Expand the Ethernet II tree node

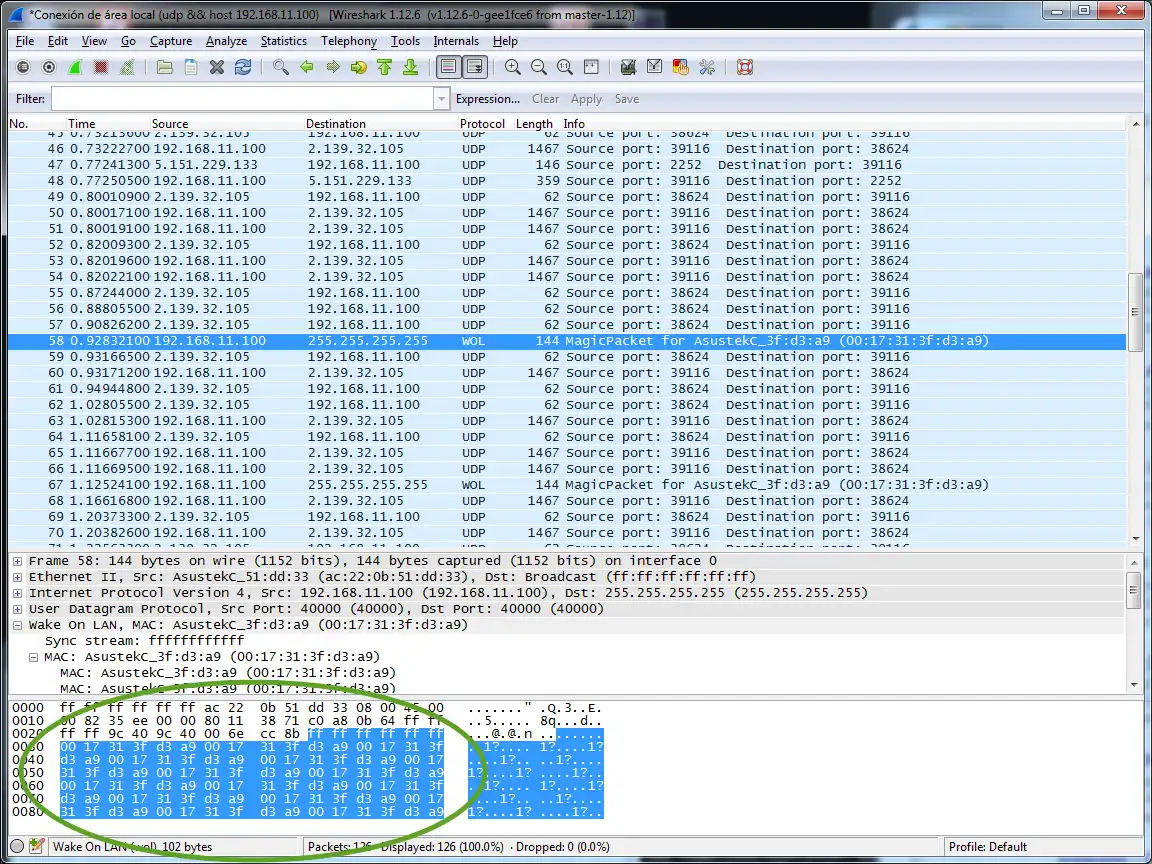pyautogui.click(x=18, y=577)
